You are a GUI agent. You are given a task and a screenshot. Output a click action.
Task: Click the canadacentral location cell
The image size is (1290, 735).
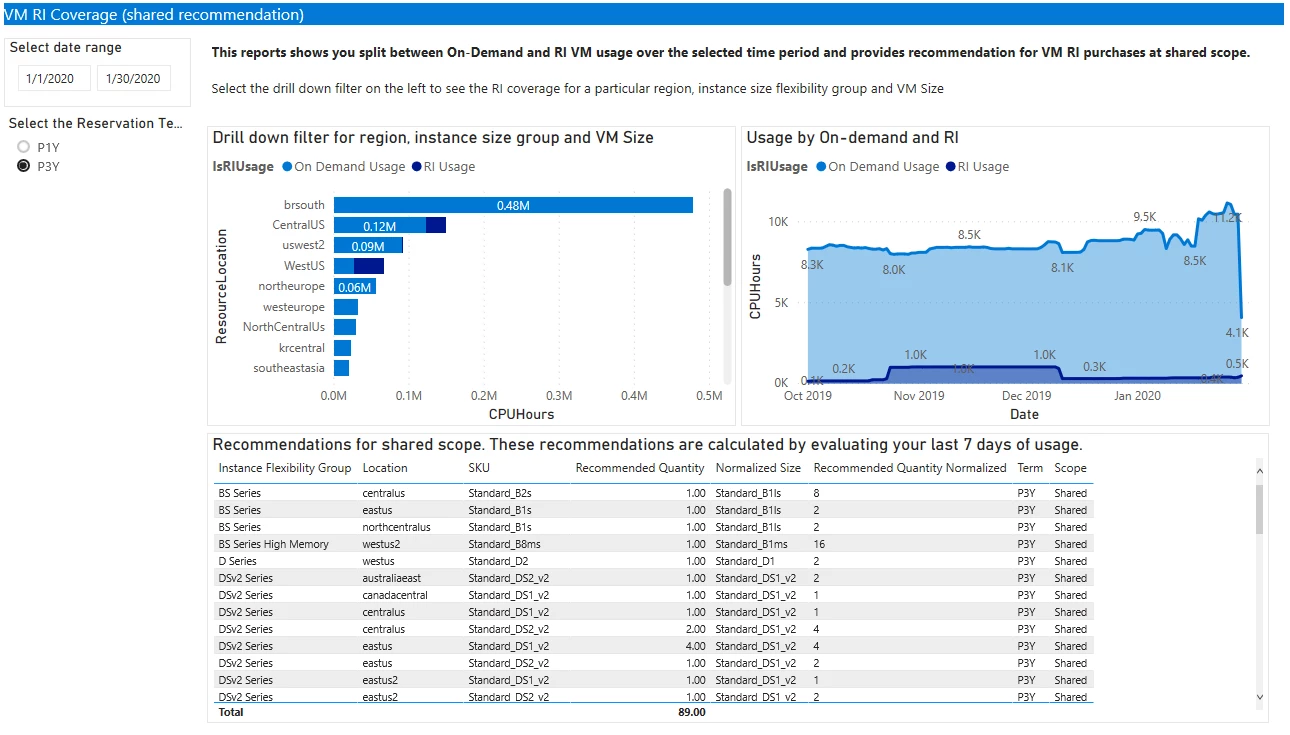click(395, 595)
